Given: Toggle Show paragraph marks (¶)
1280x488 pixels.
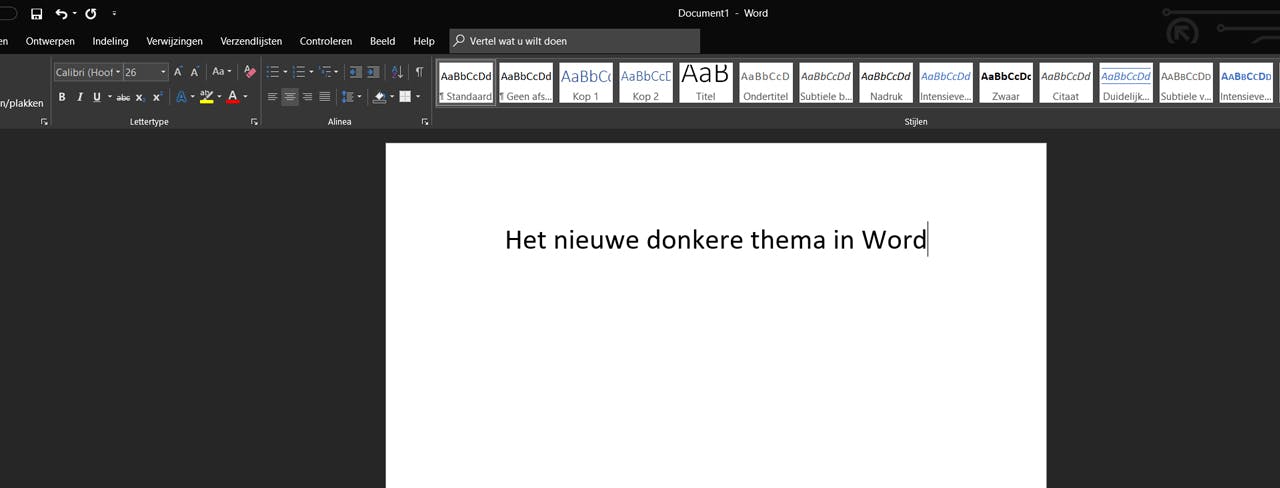Looking at the screenshot, I should pos(419,72).
